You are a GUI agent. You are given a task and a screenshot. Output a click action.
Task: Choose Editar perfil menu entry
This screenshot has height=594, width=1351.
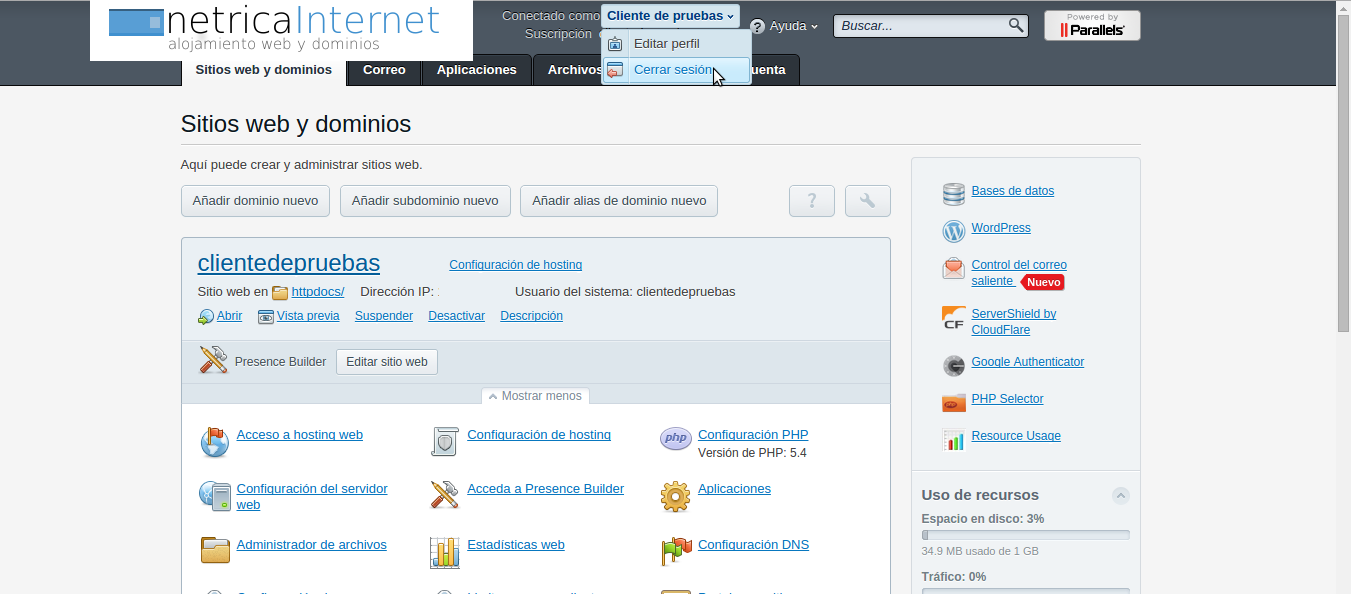[666, 44]
